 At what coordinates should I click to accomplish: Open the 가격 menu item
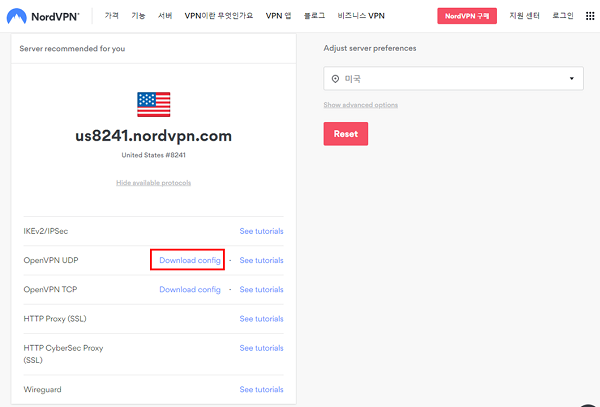coord(112,16)
